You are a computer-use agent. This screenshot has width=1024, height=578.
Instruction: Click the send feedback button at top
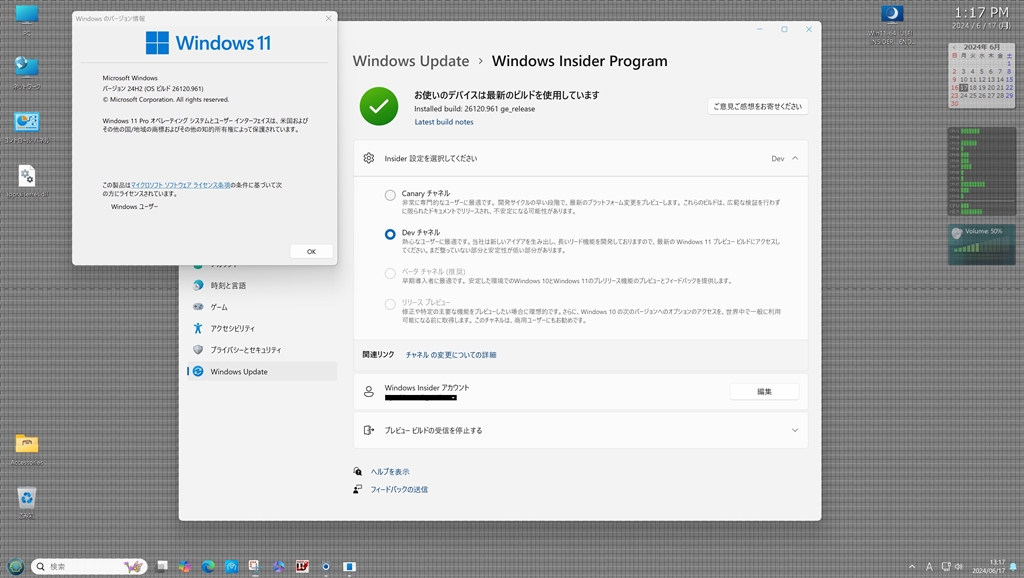click(x=758, y=106)
